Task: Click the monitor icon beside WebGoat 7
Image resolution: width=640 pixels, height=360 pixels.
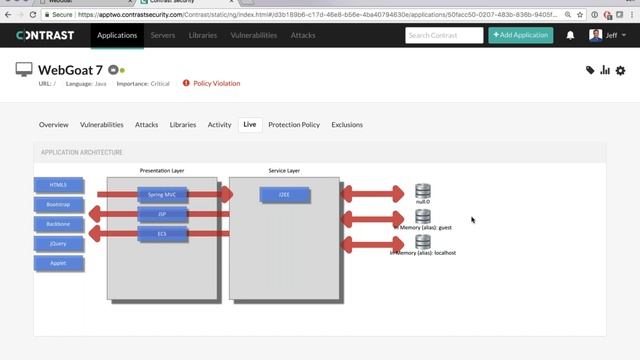Action: coord(24,69)
